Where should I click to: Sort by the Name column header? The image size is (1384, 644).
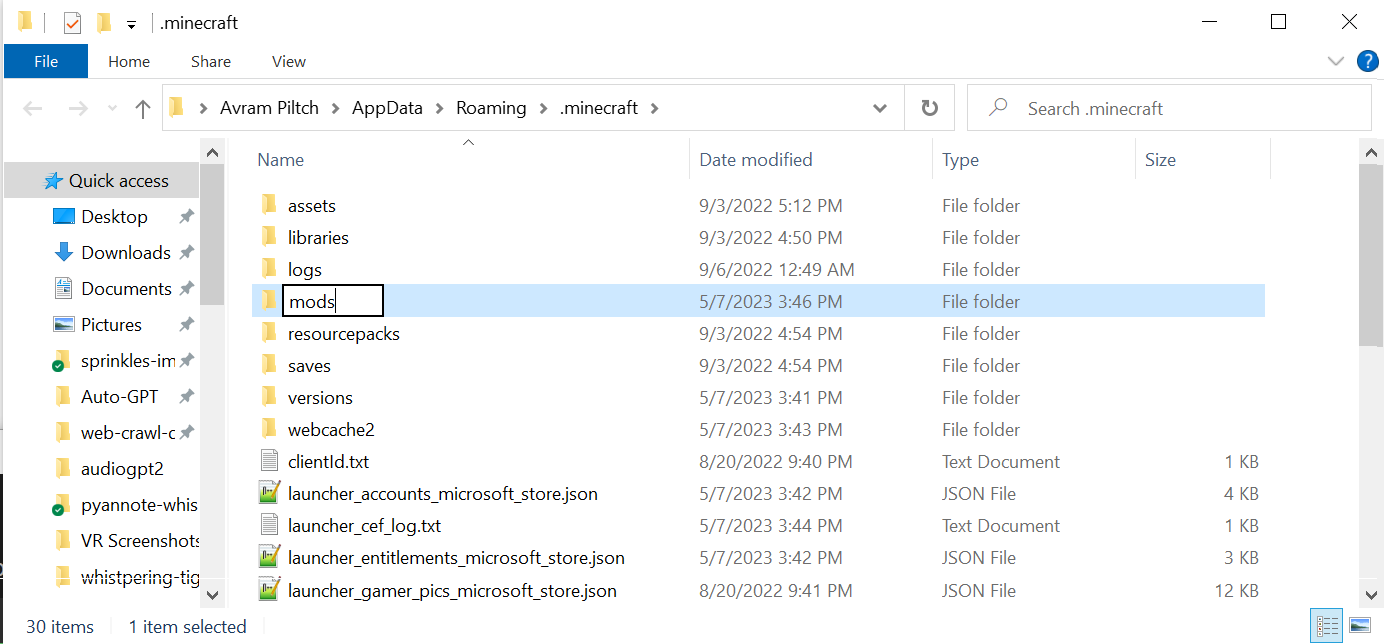pos(280,160)
